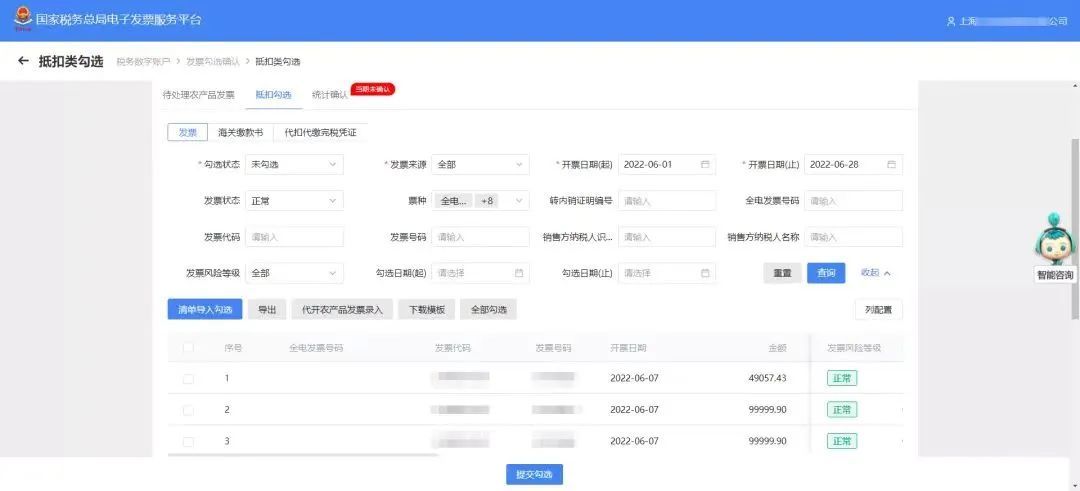Focus the 销售方纳税人名称 input field
This screenshot has height=491, width=1080.
click(x=853, y=237)
